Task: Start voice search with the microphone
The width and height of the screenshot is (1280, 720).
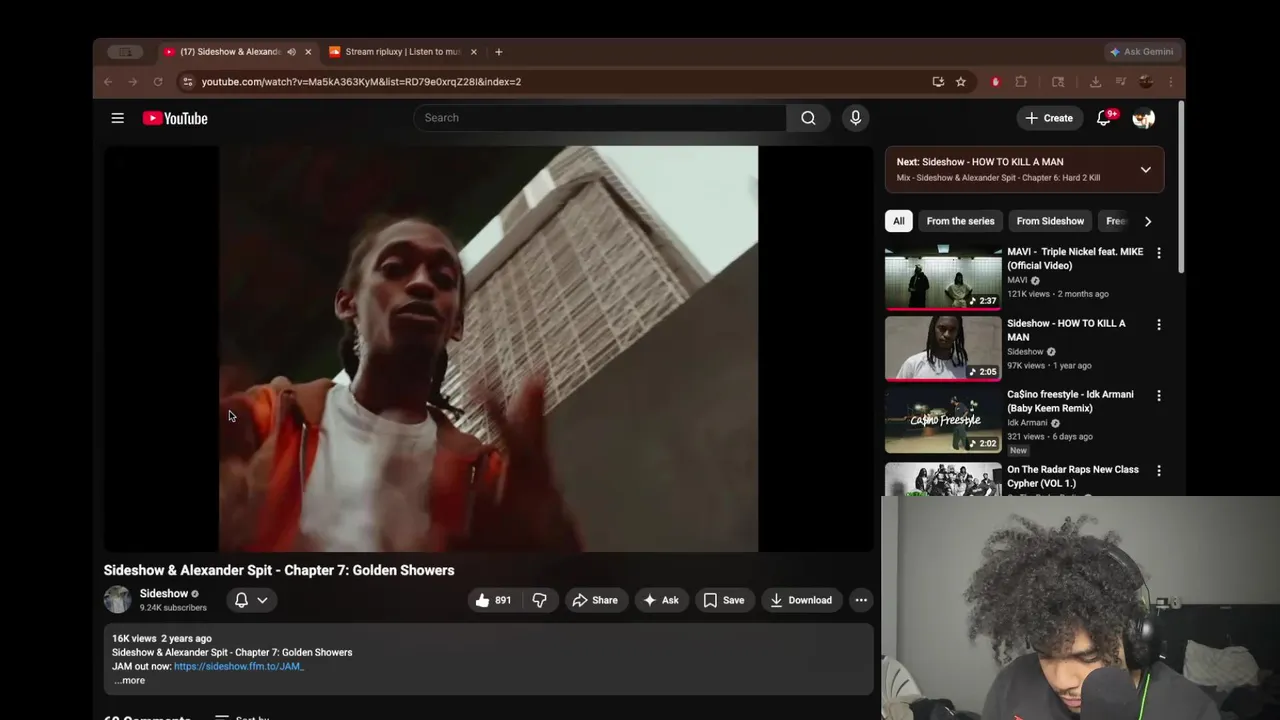Action: tap(855, 118)
